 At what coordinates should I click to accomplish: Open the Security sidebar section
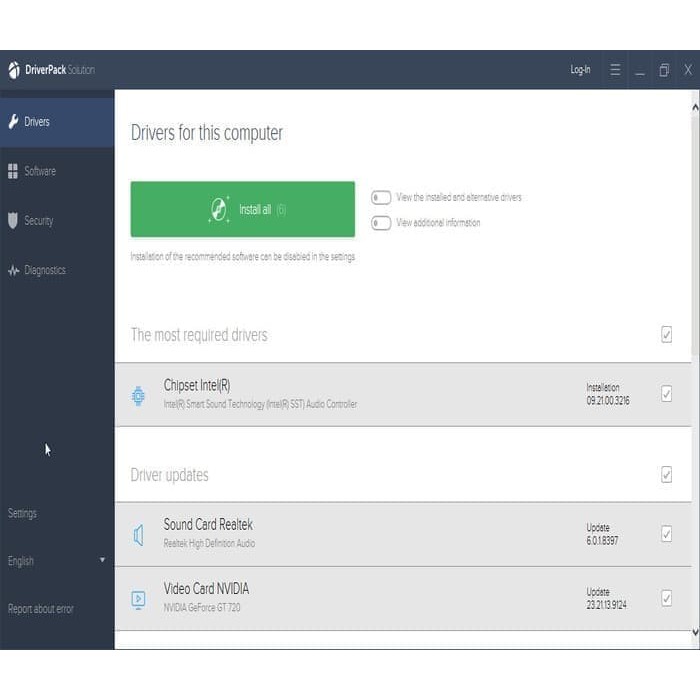[57, 221]
